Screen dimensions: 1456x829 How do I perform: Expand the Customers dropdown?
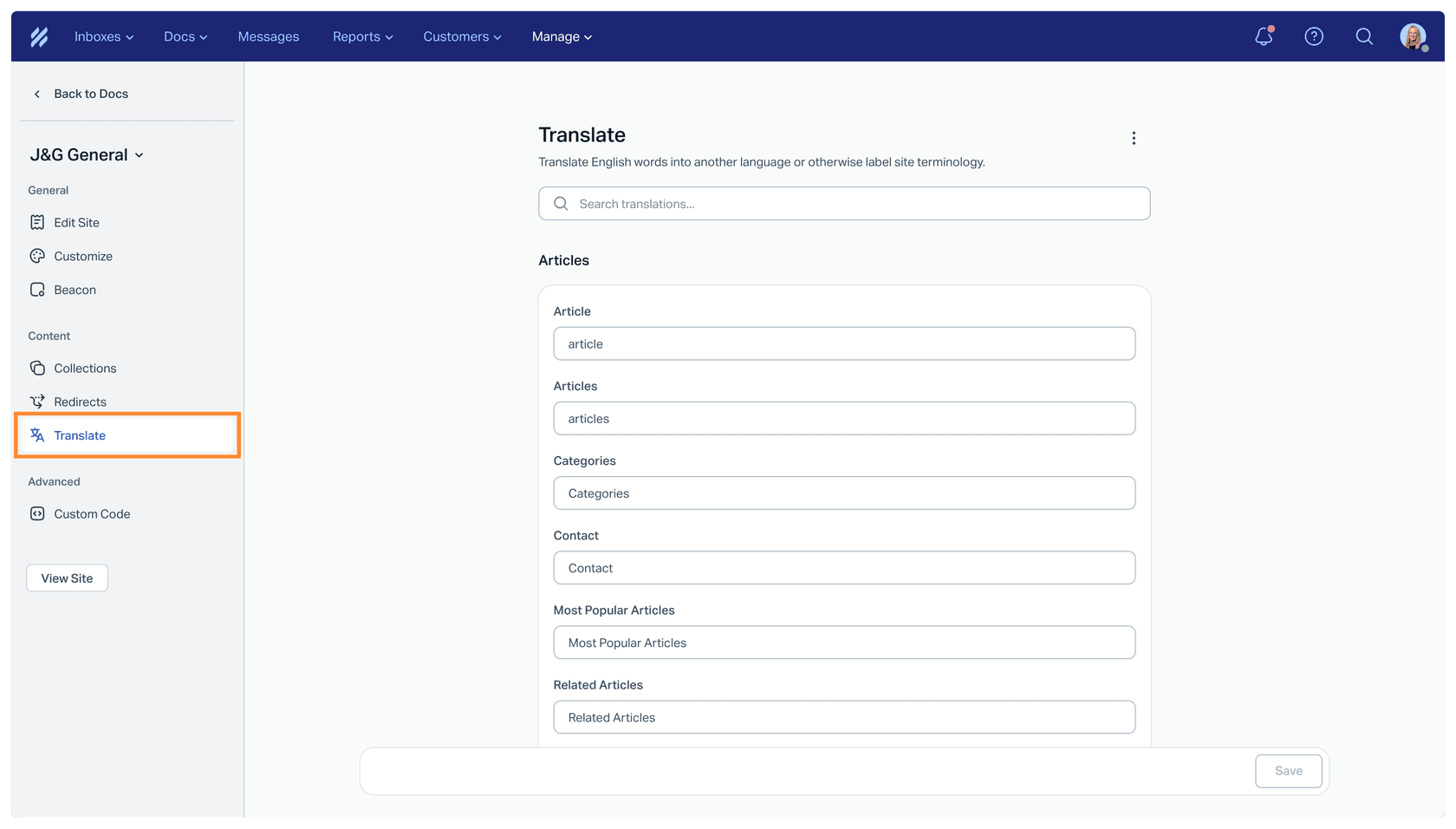click(462, 36)
